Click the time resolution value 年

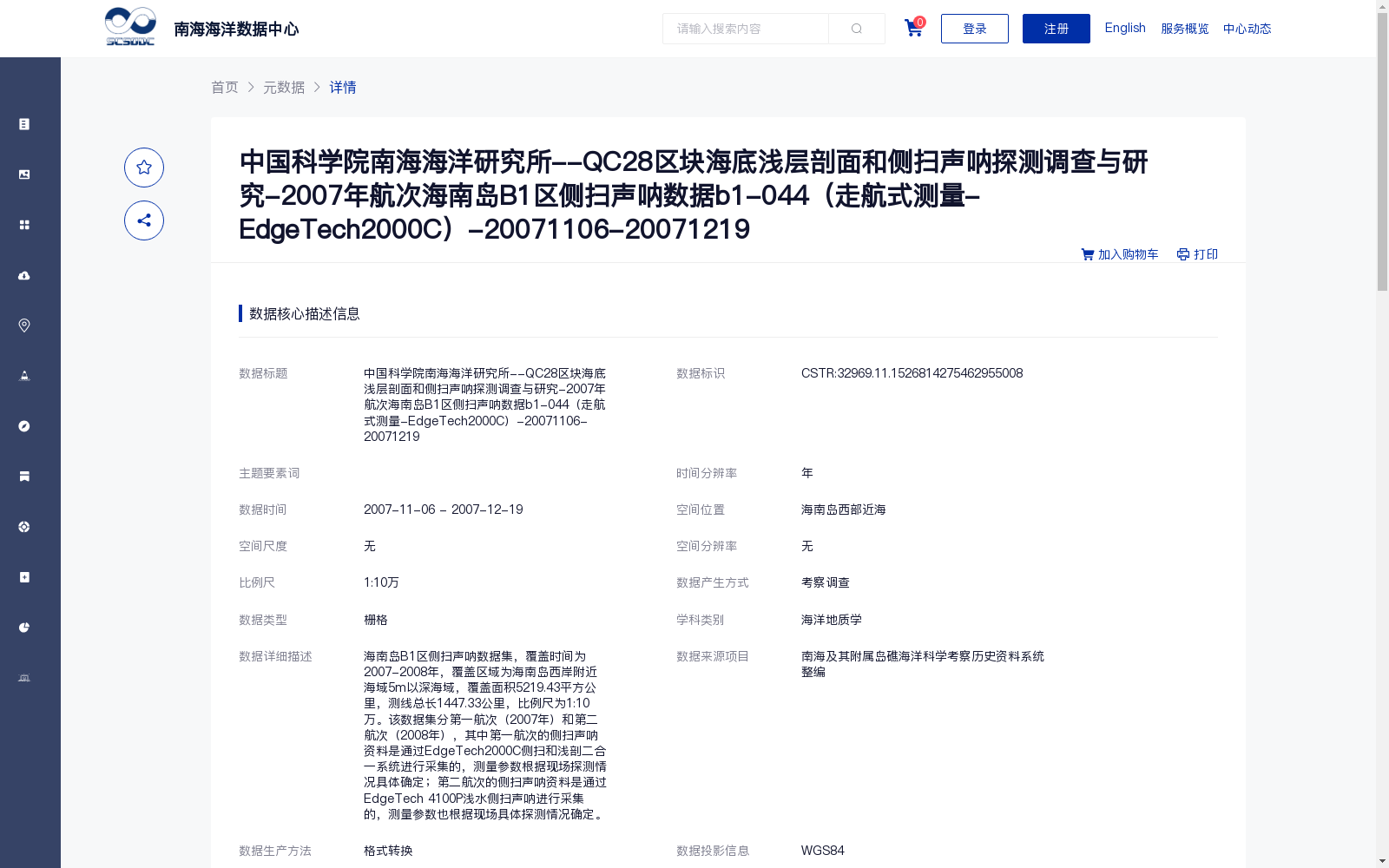(807, 473)
